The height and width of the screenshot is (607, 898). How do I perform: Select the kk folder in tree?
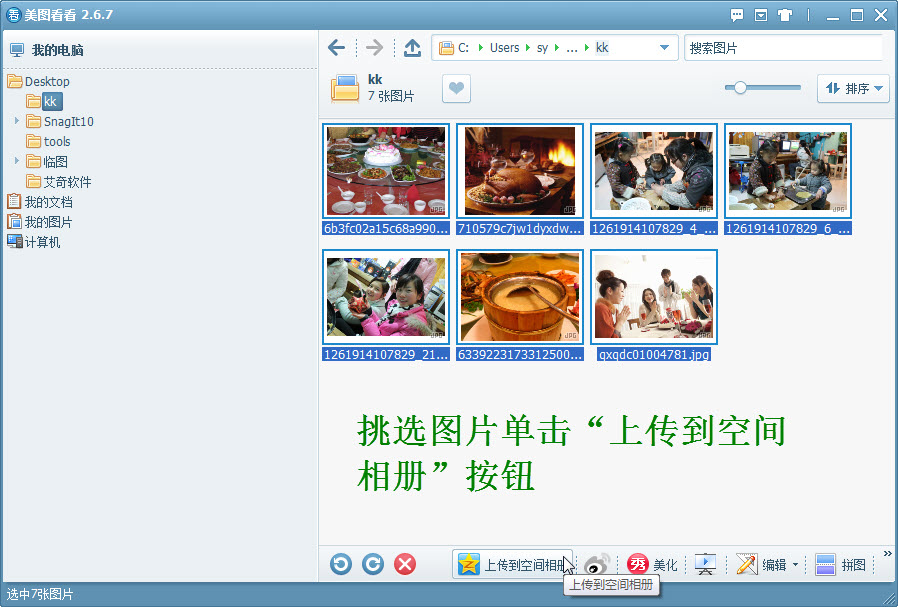tap(45, 101)
